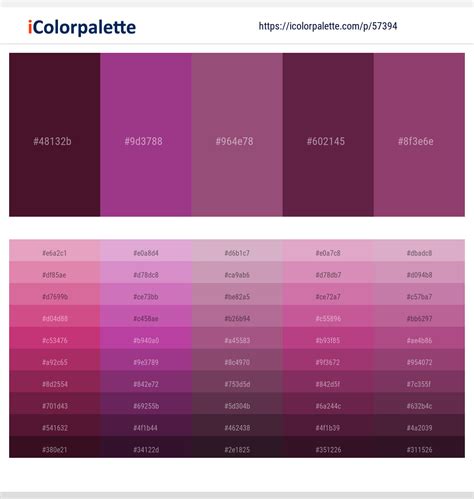Choose the #8c4970 shade cell
The width and height of the screenshot is (474, 499).
(237, 360)
